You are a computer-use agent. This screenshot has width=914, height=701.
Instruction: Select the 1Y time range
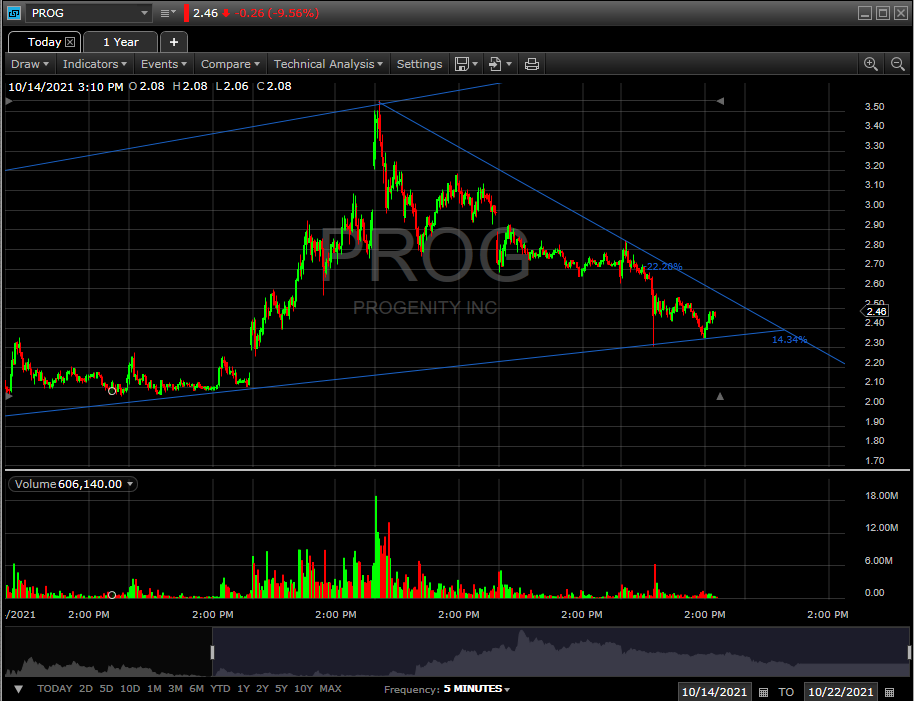click(243, 689)
